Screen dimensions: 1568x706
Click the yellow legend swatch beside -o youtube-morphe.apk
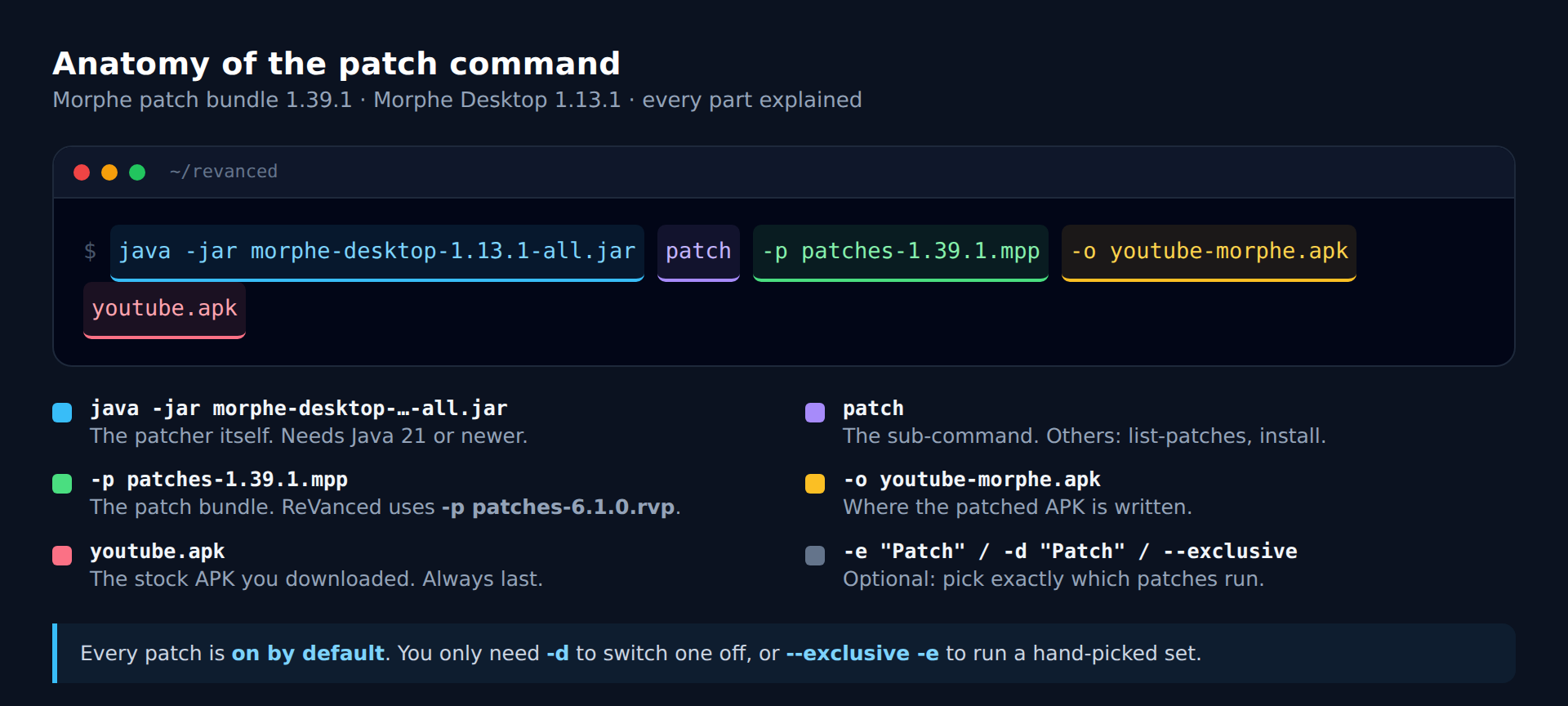815,484
